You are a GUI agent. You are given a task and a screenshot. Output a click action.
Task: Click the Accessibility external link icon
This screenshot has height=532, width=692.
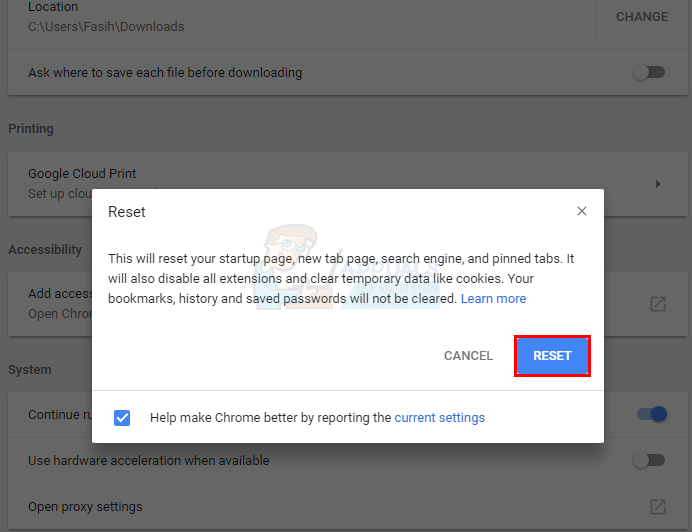click(657, 304)
